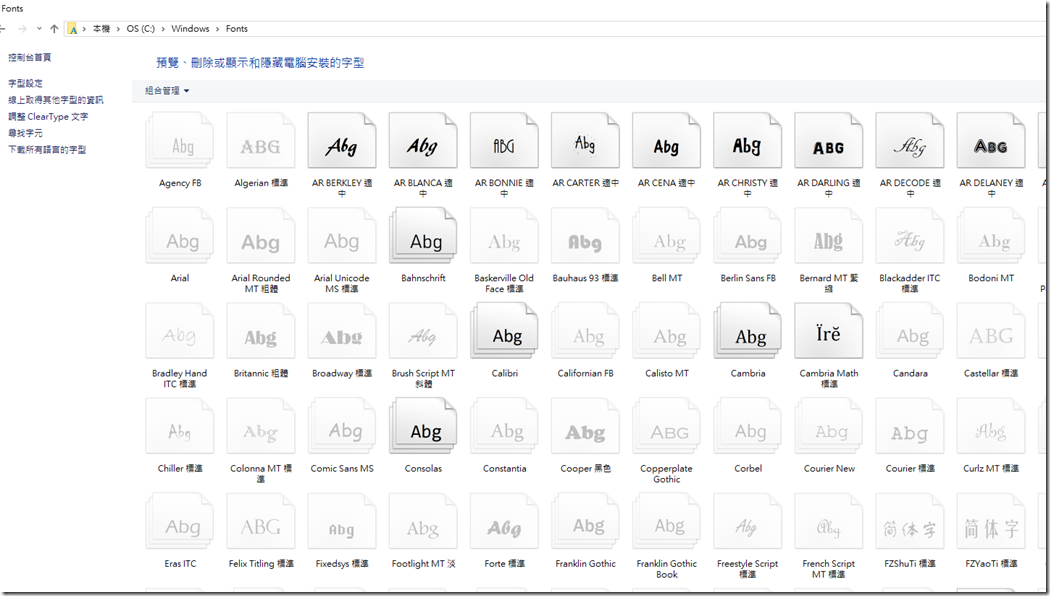The image size is (1050, 596).
Task: Select the AR DECODE font icon
Action: tap(910, 141)
